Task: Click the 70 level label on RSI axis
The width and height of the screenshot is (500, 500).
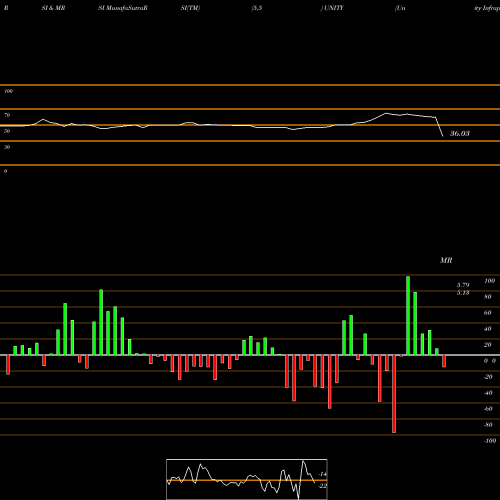Action: (x=7, y=115)
